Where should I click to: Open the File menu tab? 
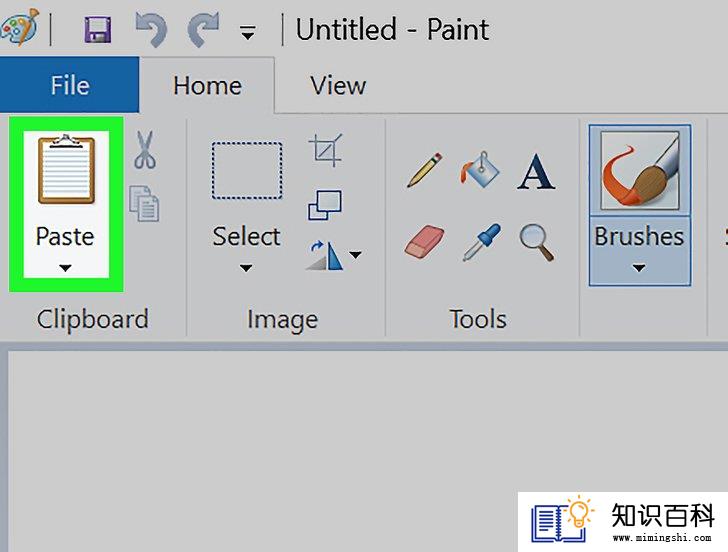coord(70,85)
